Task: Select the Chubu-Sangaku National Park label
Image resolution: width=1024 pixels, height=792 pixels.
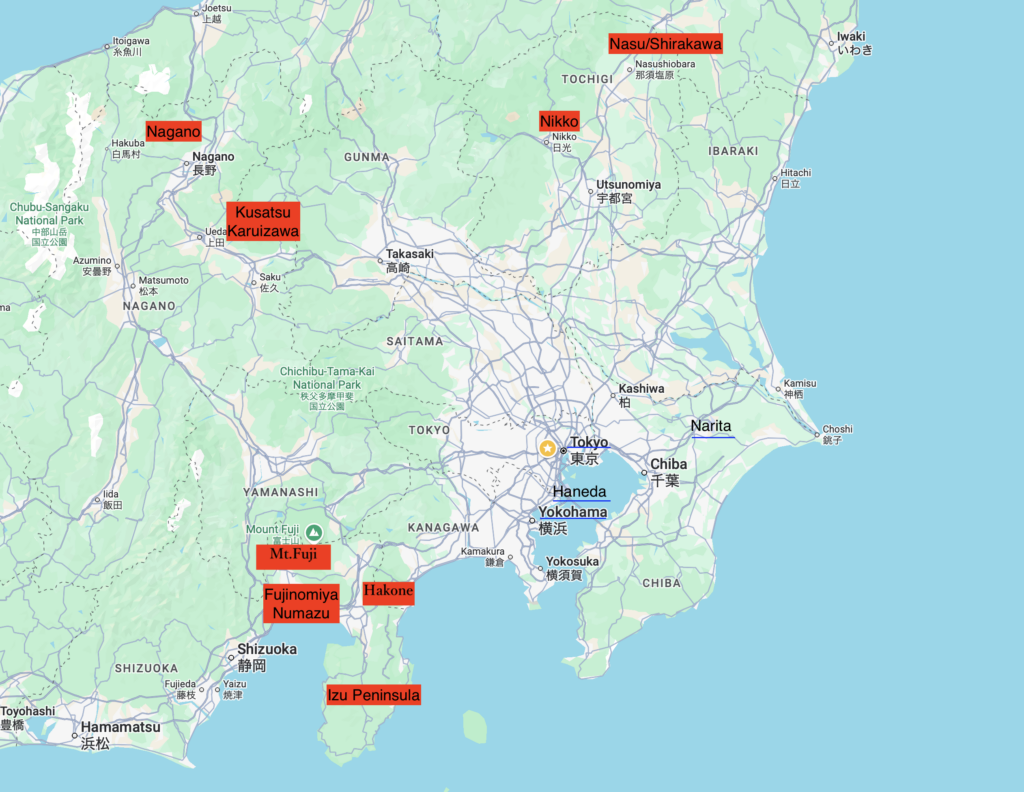Action: point(49,213)
